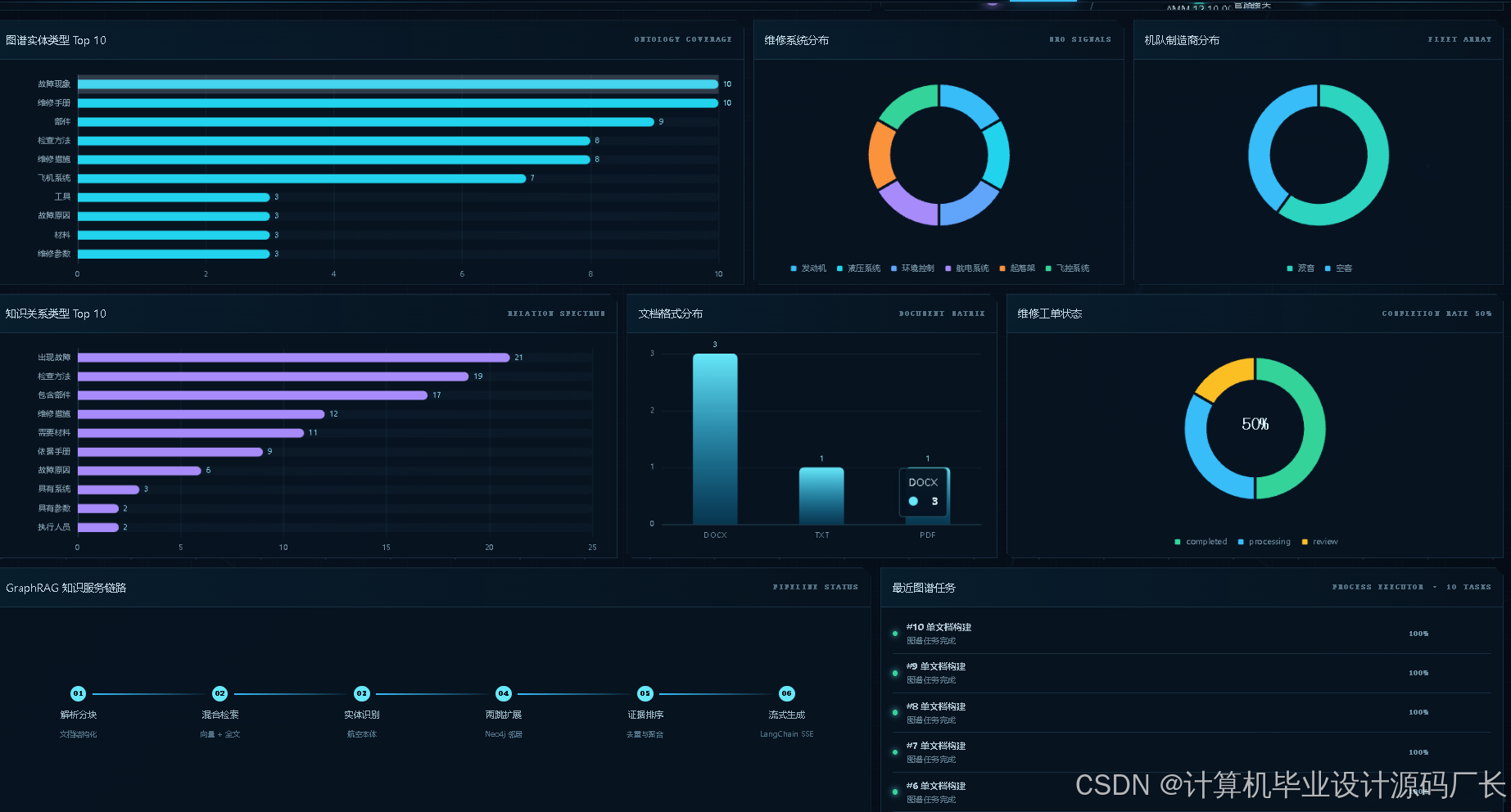
Task: Click step 01 circle for 解析分块
Action: tap(78, 693)
